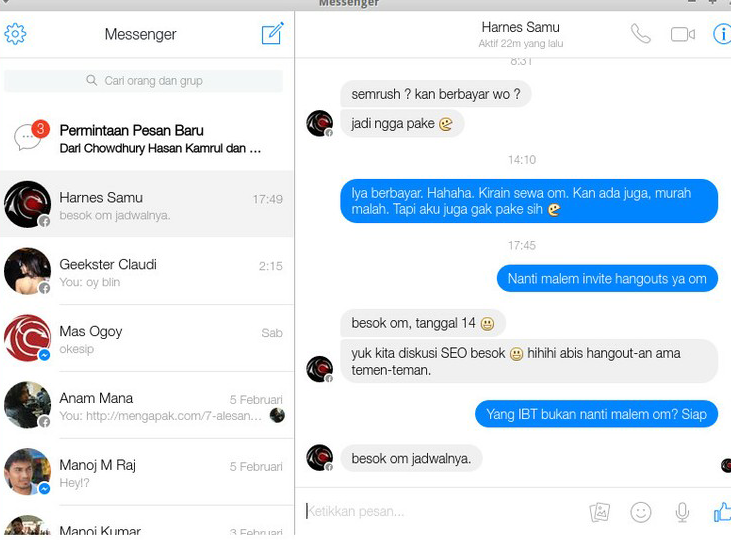The image size is (731, 540).
Task: Click the sender avatar beside 'yuk kita diskusi SEO'
Action: pos(320,369)
